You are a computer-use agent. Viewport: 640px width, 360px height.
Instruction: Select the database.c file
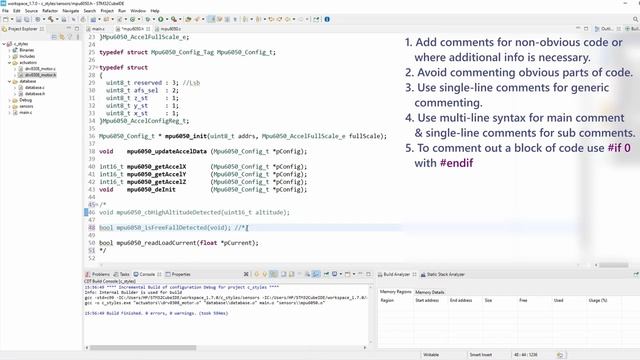[31, 87]
